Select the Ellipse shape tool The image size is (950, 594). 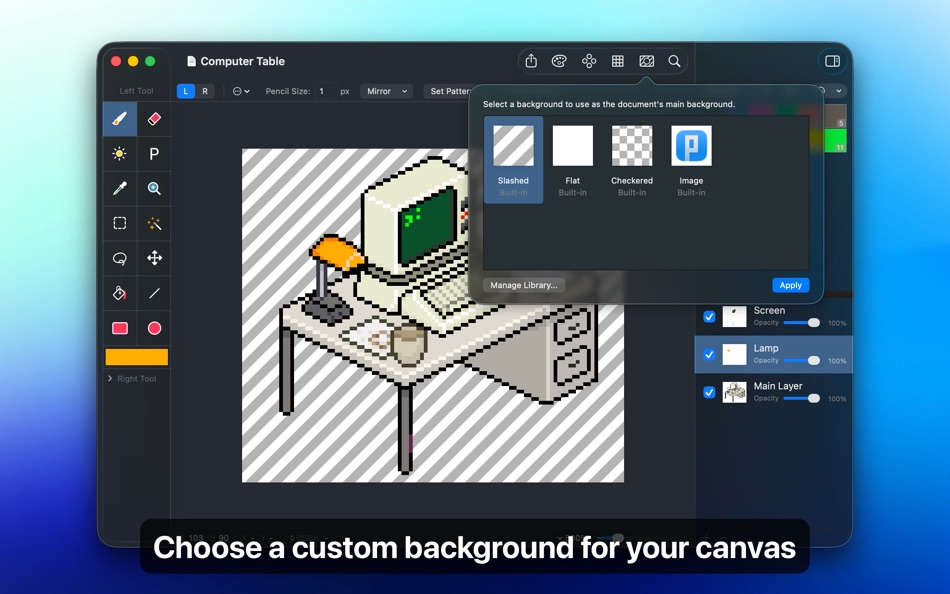[154, 328]
